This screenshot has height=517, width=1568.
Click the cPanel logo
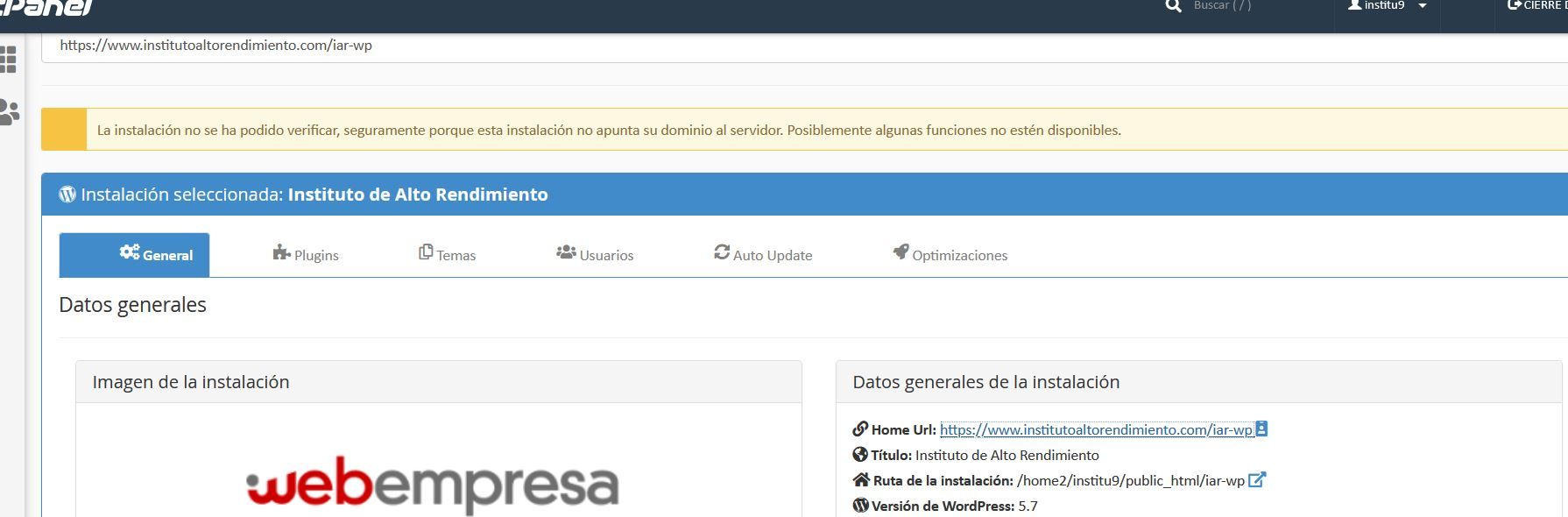(46, 8)
